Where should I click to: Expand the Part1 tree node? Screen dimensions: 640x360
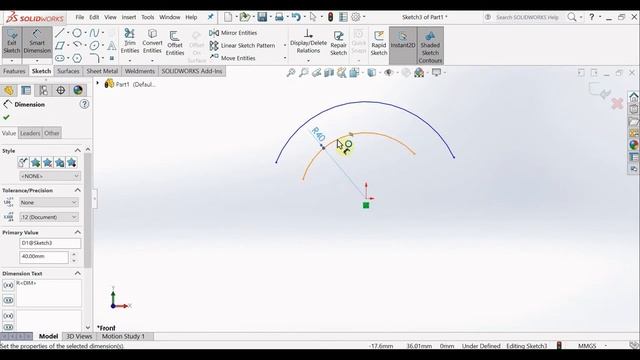pyautogui.click(x=98, y=83)
